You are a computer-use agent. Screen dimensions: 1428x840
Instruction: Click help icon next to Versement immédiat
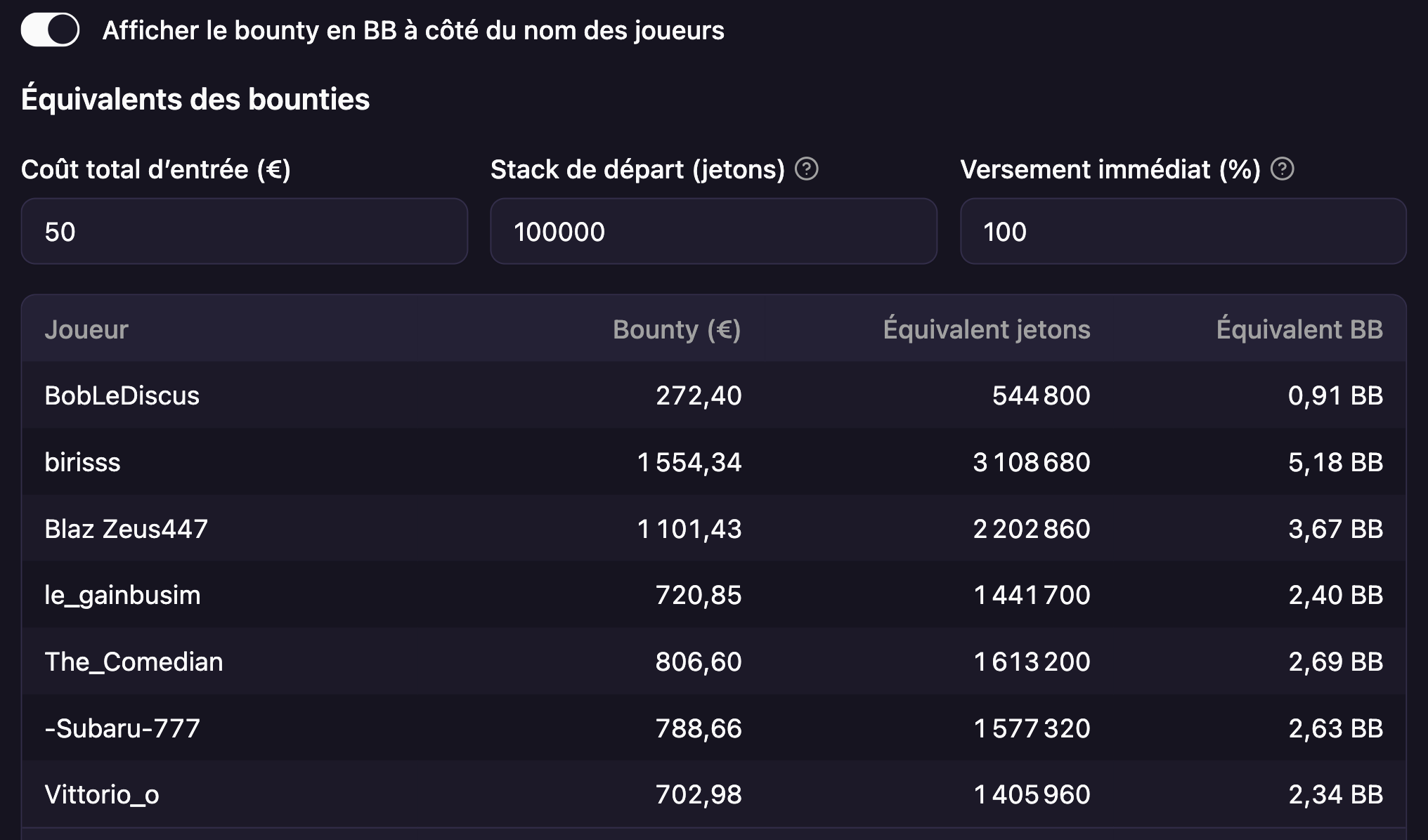click(x=1283, y=169)
